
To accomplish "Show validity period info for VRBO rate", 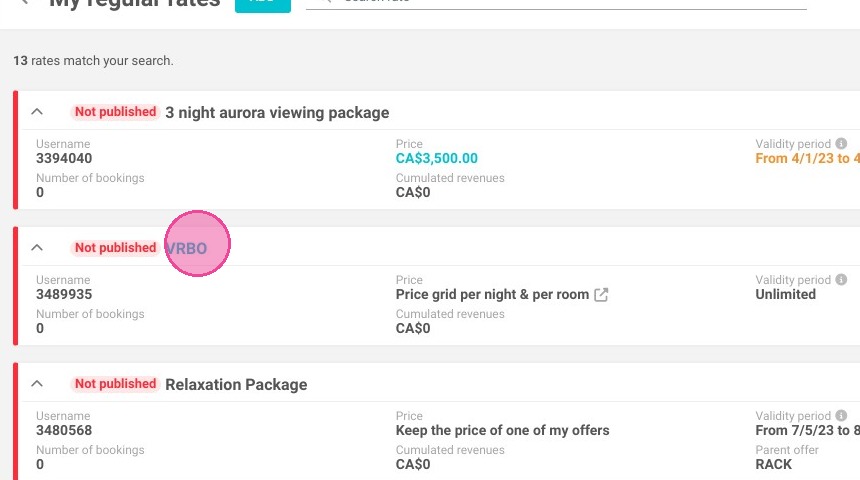I will pos(841,280).
